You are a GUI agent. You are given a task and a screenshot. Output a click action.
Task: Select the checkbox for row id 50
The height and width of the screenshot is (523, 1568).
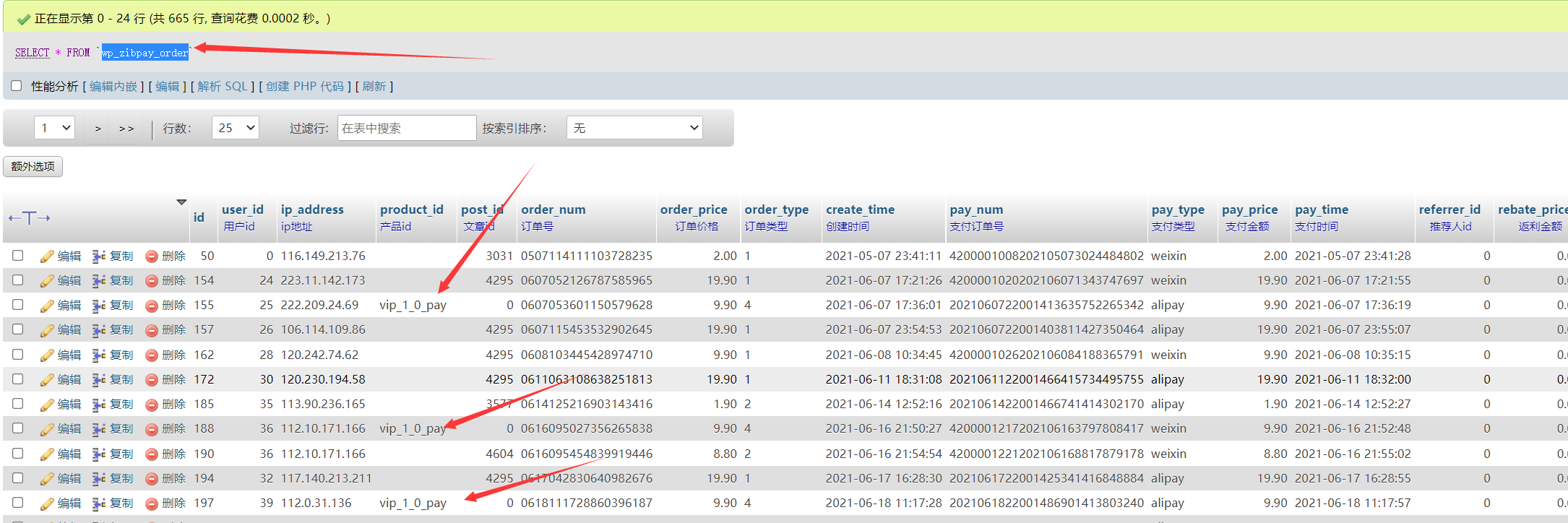(18, 256)
